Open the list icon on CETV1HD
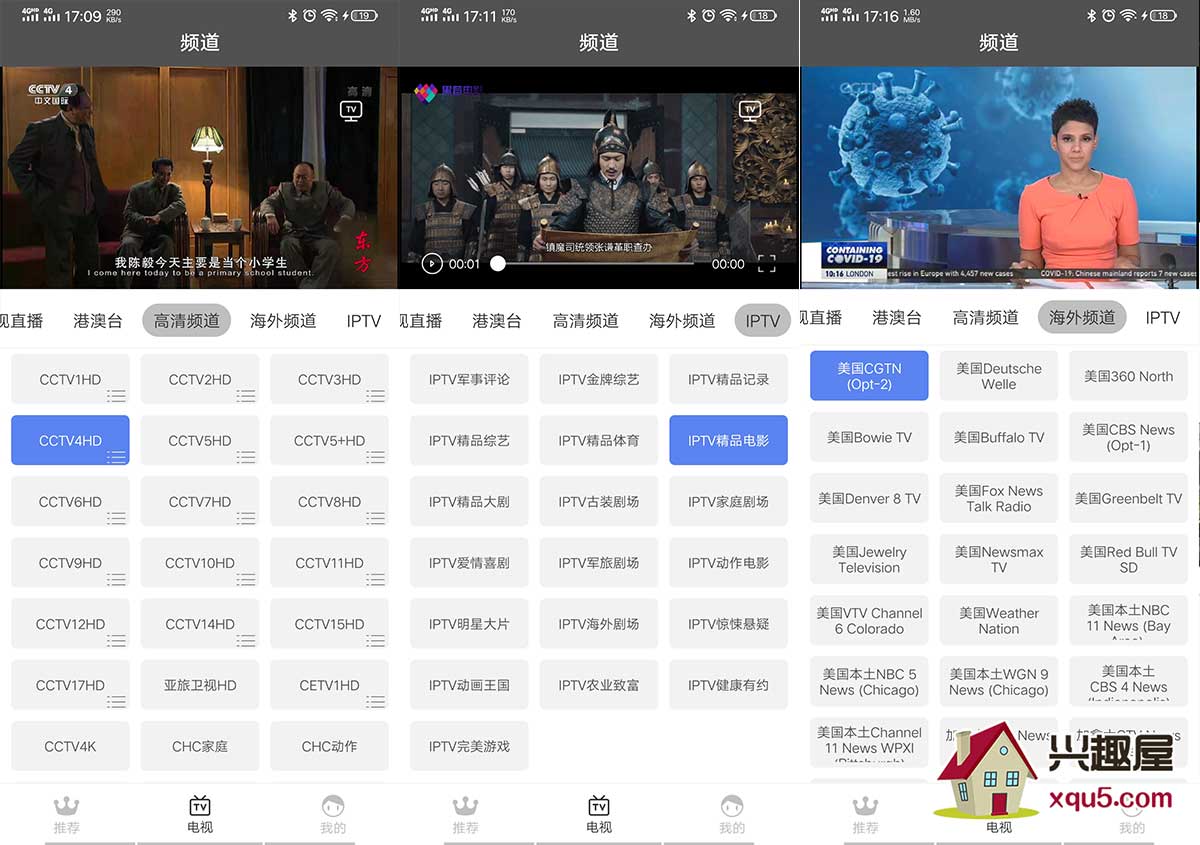Viewport: 1200px width, 845px height. (x=376, y=701)
